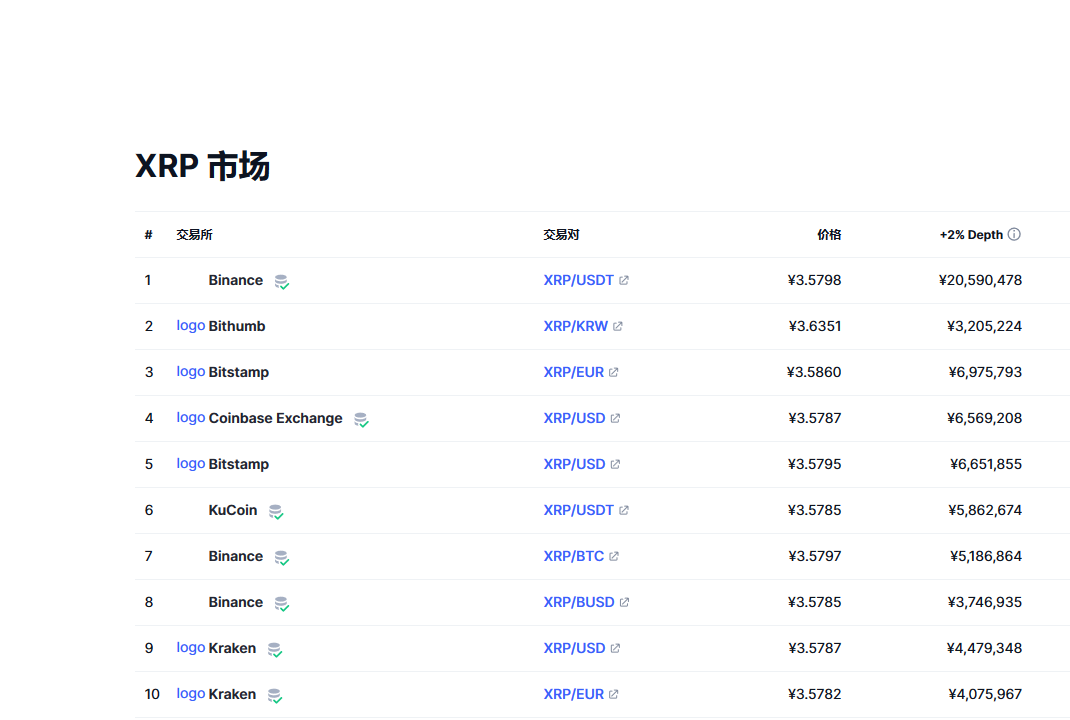Screen dimensions: 1070x720
Task: Select the Bithumb exchange name
Action: (x=237, y=326)
